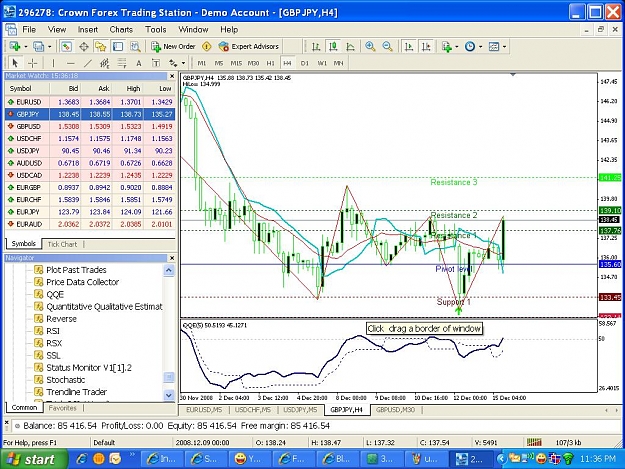Switch chart to Line Chart icon
The image size is (625, 469).
350,47
